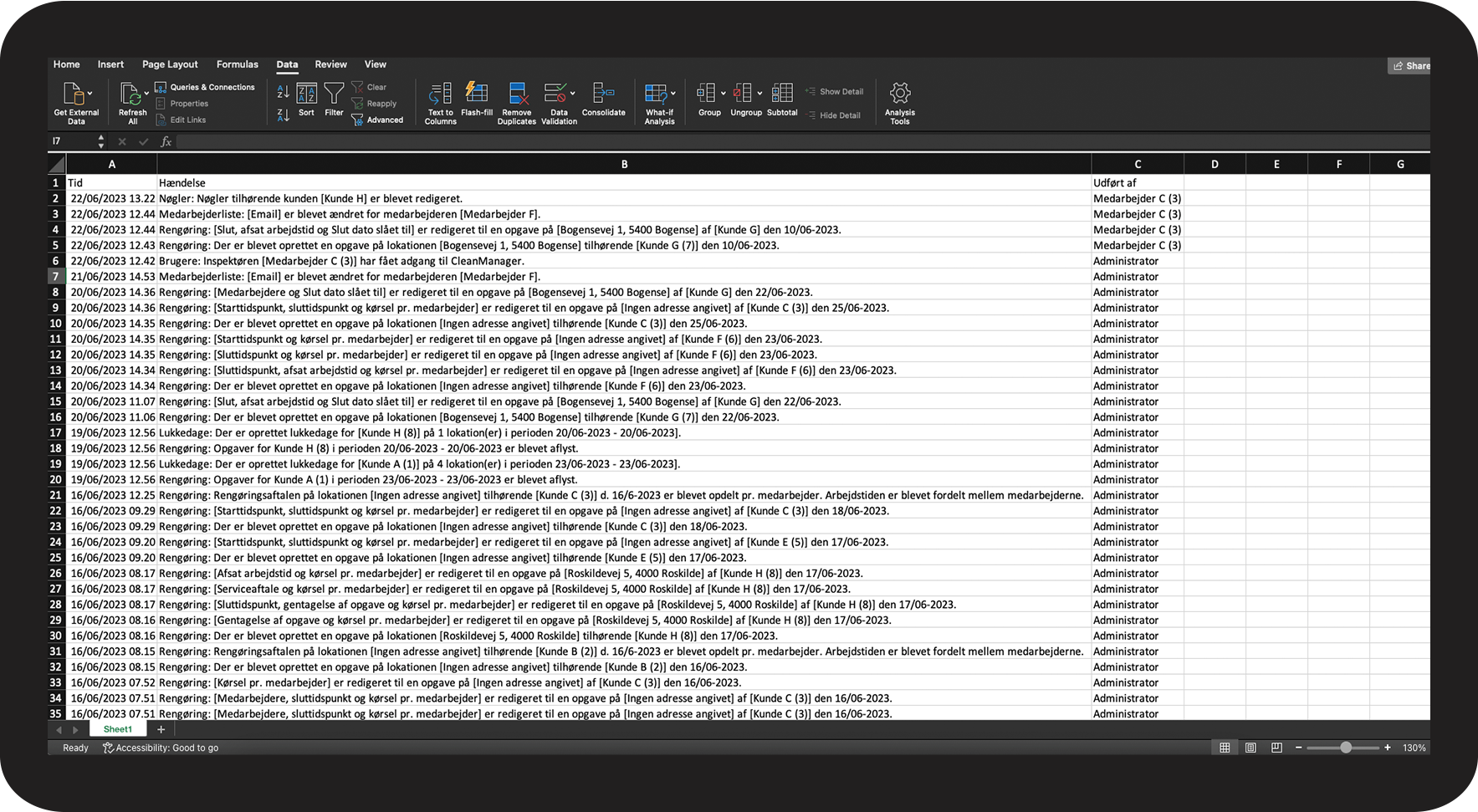
Task: Expand the Data Validation dropdown arrow
Action: (573, 93)
